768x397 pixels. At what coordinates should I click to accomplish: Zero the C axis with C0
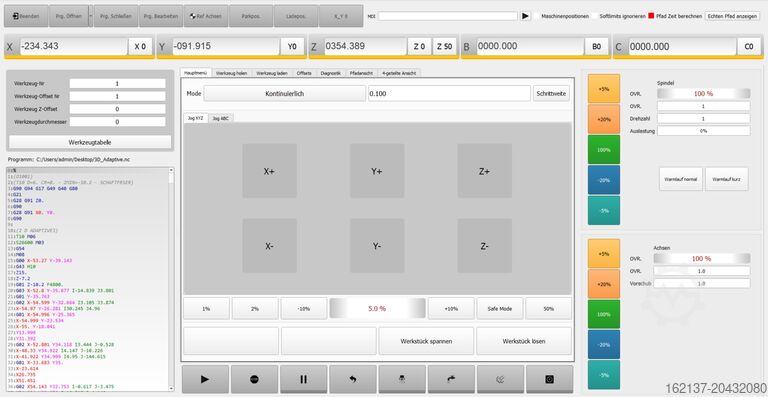749,47
